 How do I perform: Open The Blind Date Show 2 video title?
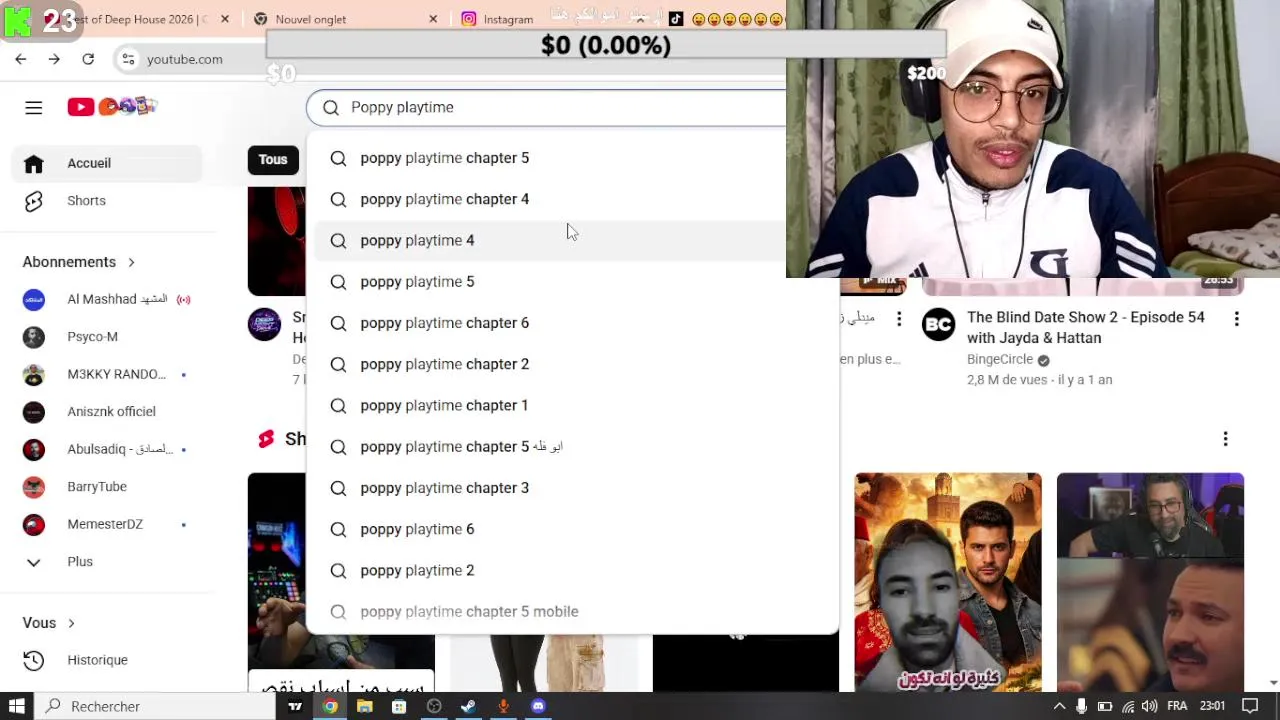1086,328
